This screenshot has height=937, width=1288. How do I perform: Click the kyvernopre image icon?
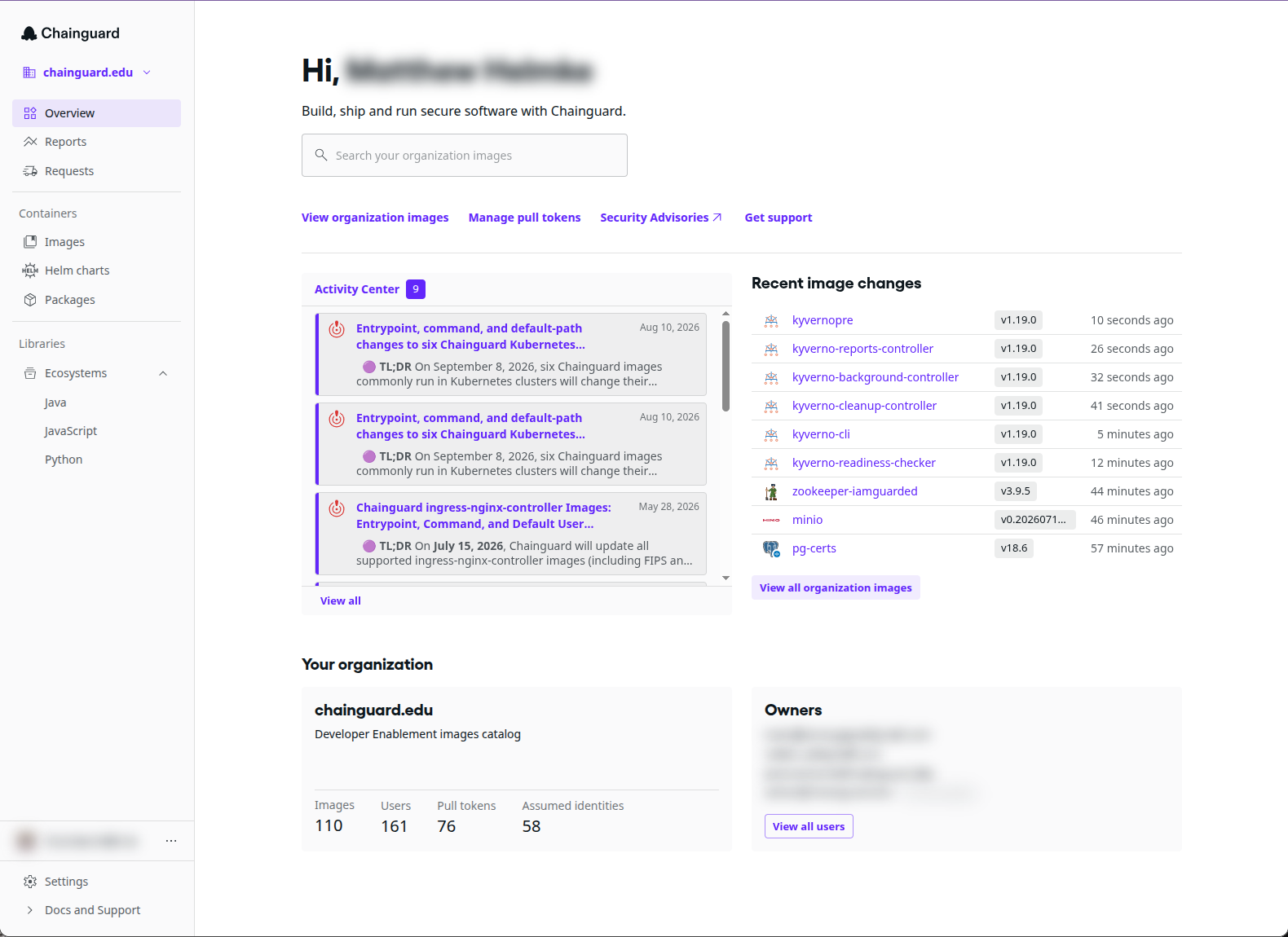click(771, 321)
